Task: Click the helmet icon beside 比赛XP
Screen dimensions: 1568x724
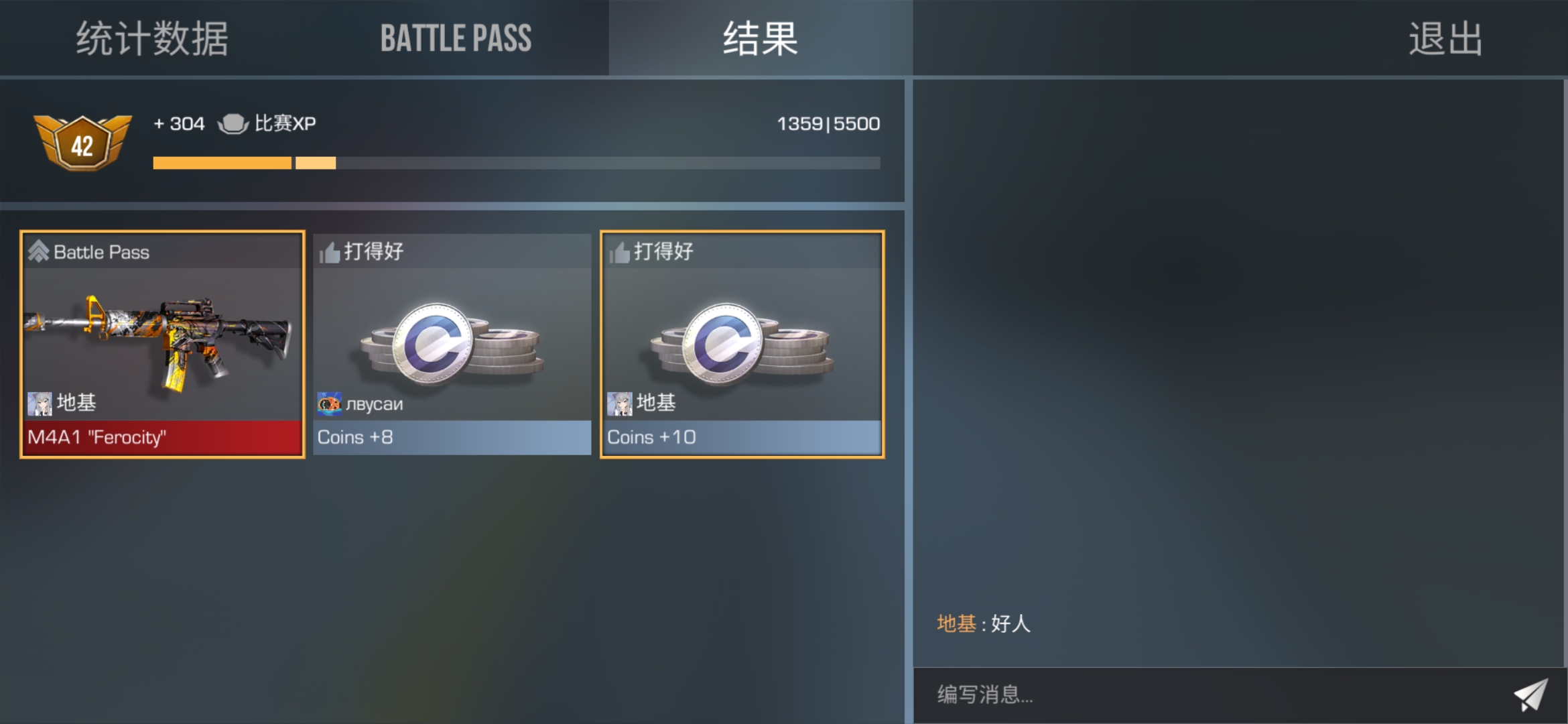Action: [233, 124]
